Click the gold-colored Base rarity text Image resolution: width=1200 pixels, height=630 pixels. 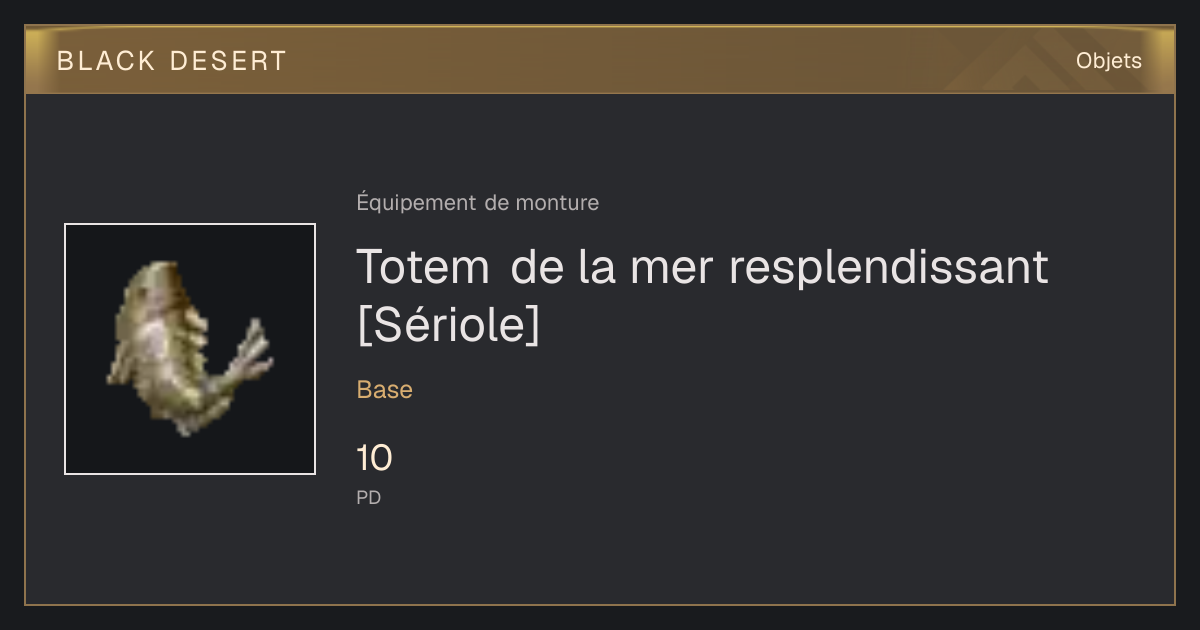click(385, 390)
